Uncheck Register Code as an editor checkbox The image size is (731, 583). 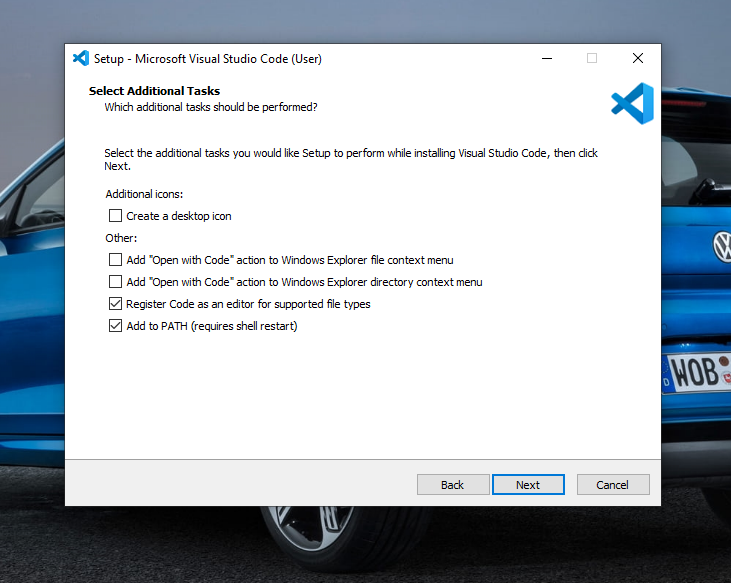tap(116, 304)
